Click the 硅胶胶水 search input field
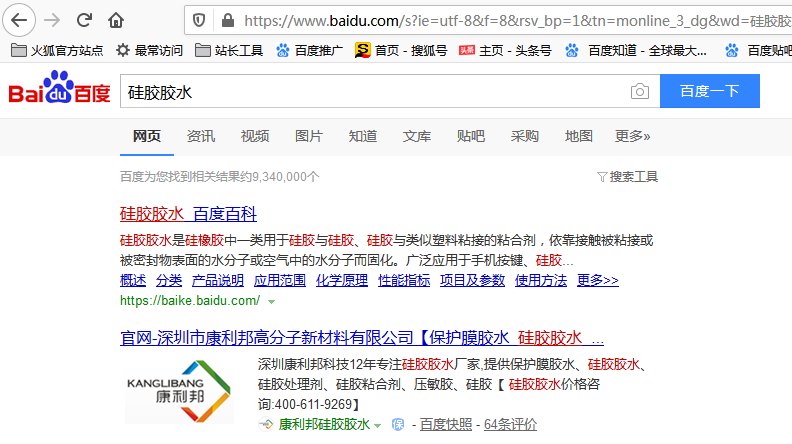Viewport: 792px width, 444px height. pyautogui.click(x=370, y=92)
